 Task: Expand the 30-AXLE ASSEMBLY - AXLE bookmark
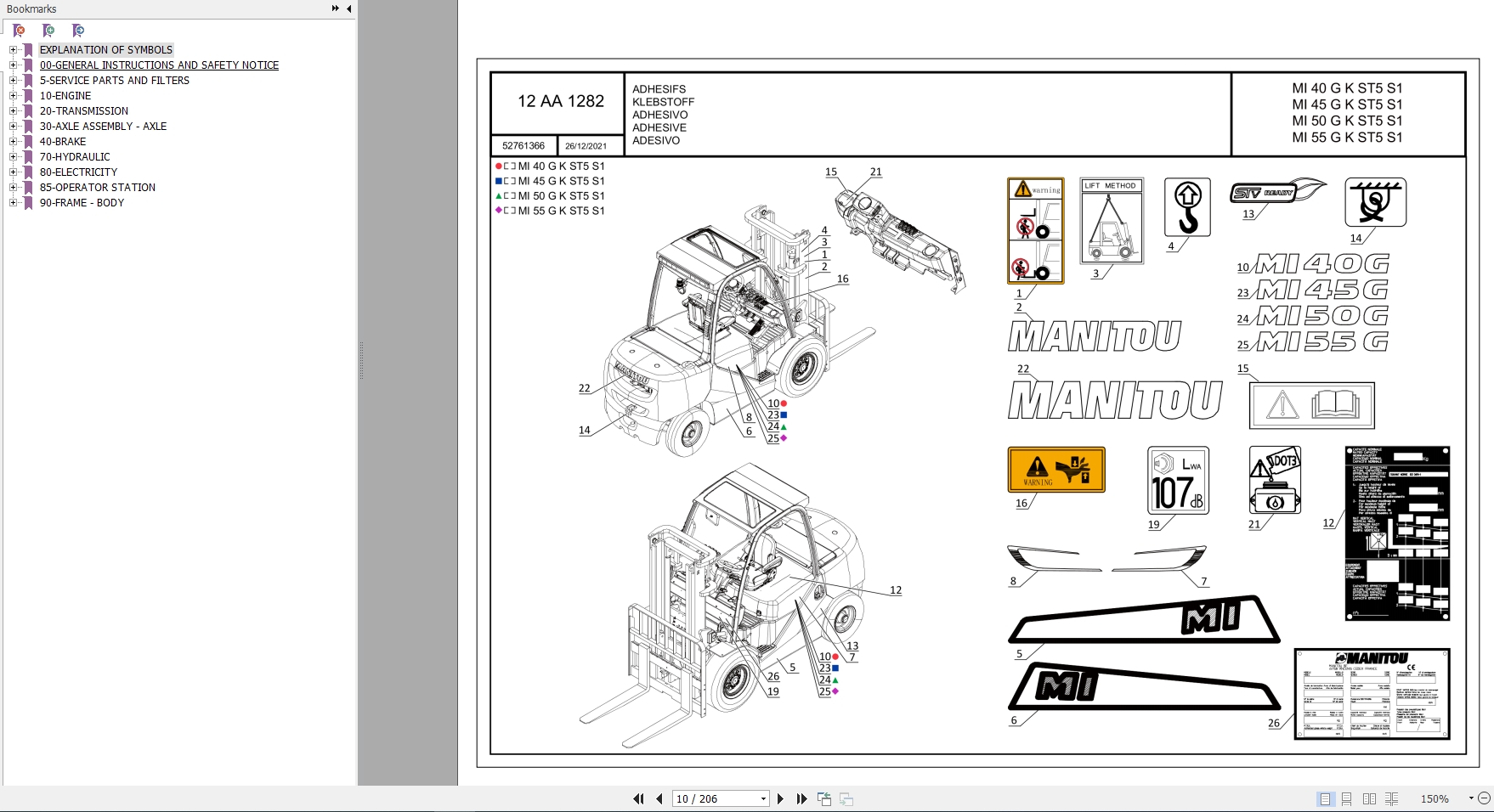click(13, 127)
